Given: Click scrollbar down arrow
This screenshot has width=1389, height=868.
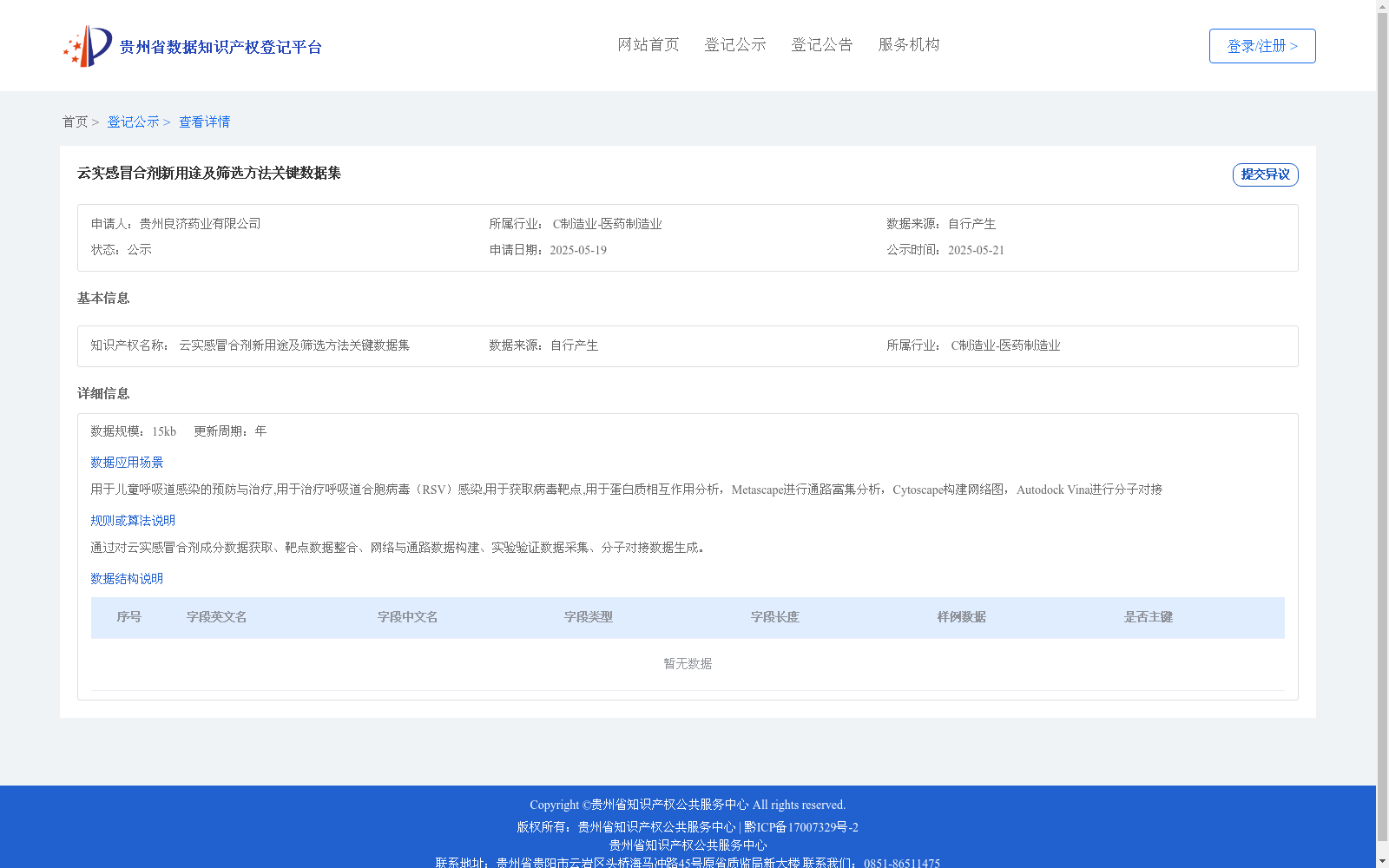Looking at the screenshot, I should pyautogui.click(x=1382, y=861).
